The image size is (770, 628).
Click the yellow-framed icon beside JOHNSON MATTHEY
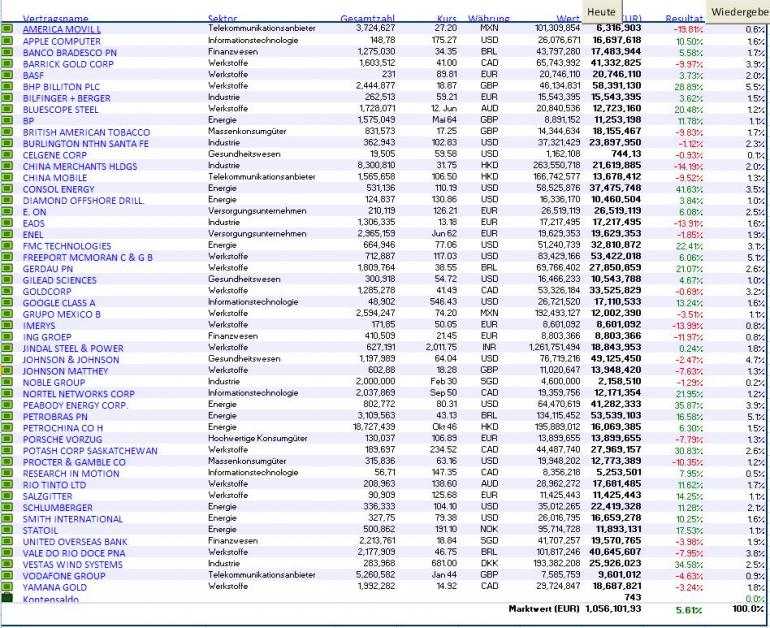(x=6, y=370)
